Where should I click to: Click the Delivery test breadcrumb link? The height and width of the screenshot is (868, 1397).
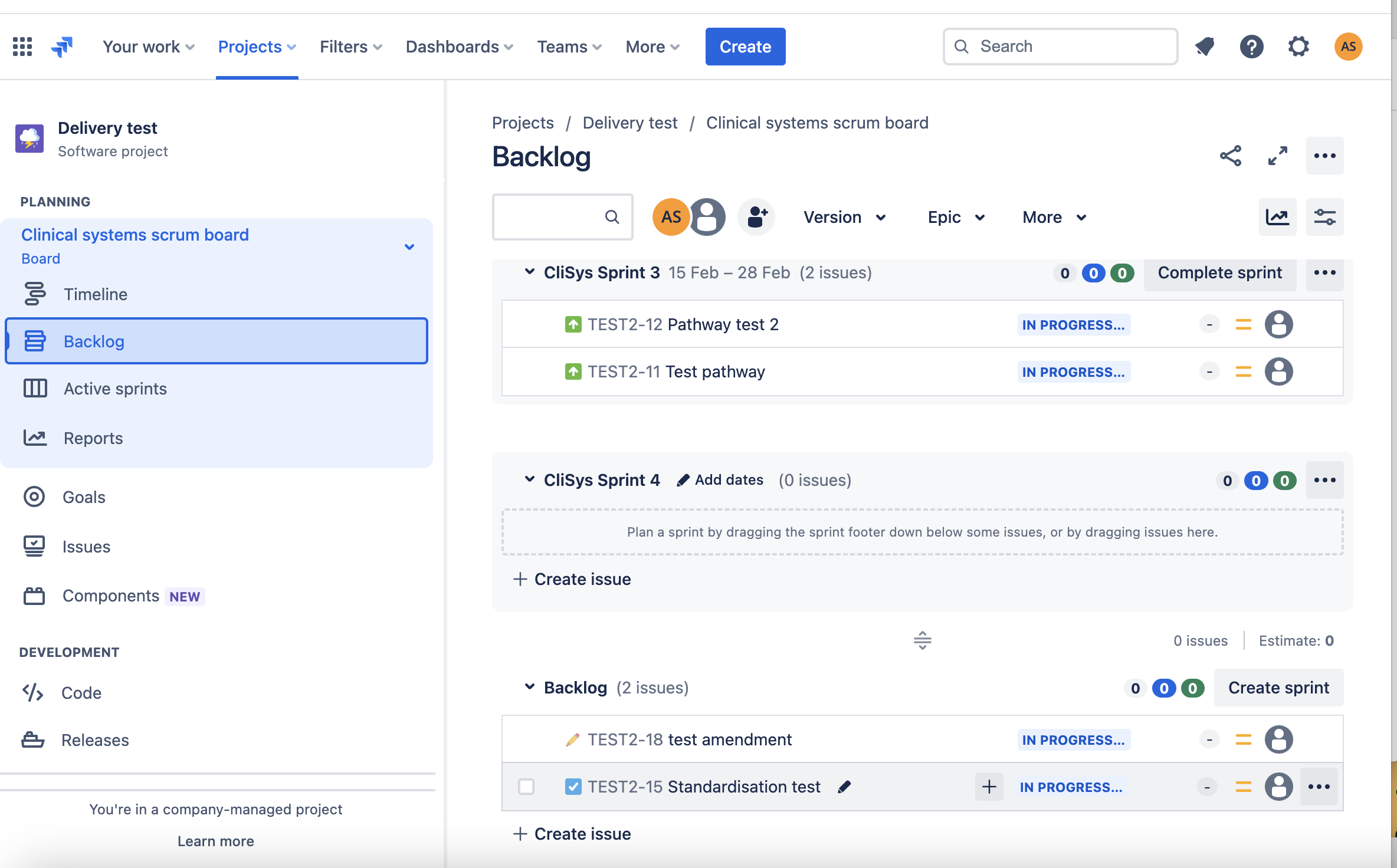629,123
